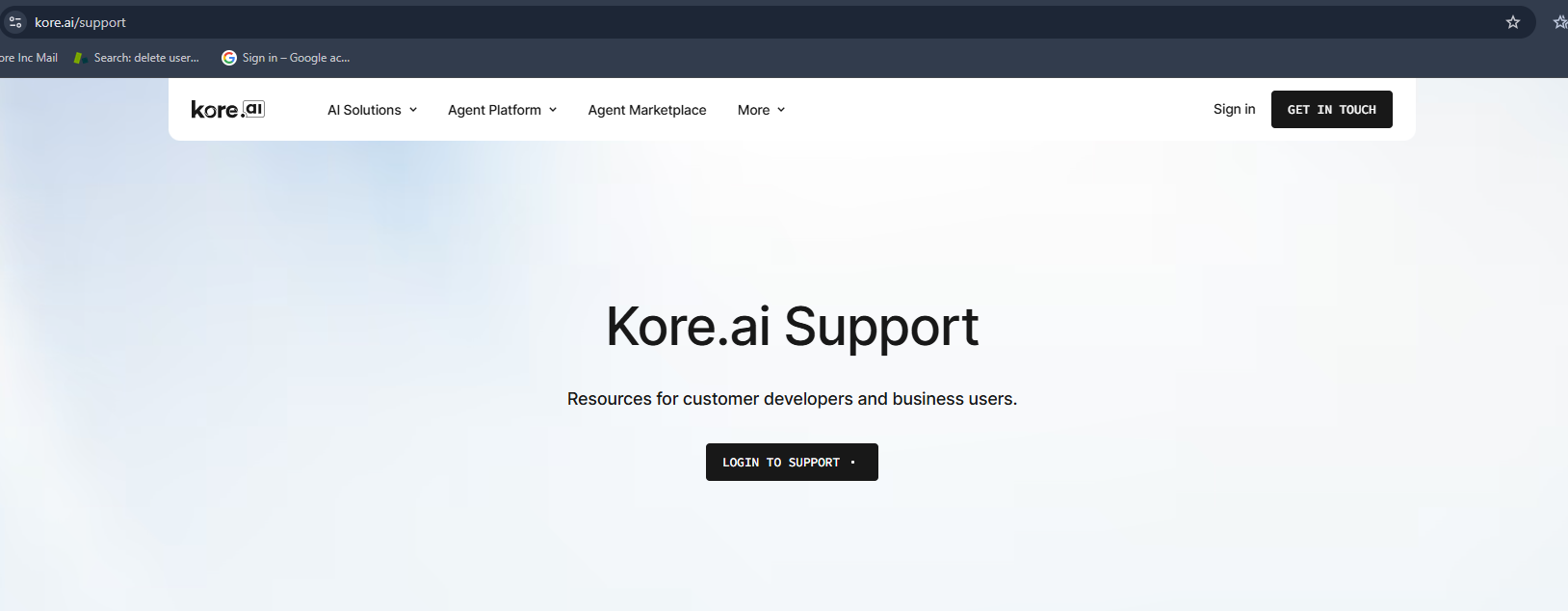This screenshot has height=611, width=1568.
Task: Open the 'Search: delete user...' bookmark
Action: click(x=146, y=58)
